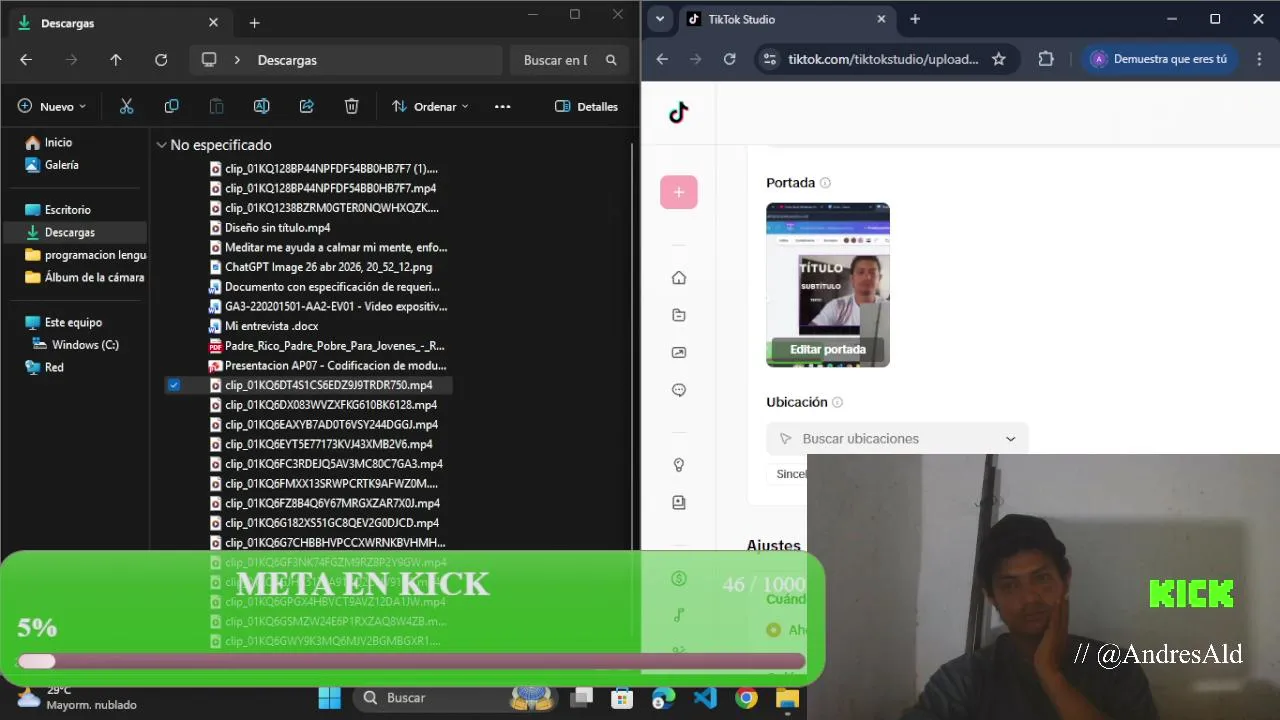Expand the chevron before Descargas in address bar
The height and width of the screenshot is (720, 1280).
237,60
